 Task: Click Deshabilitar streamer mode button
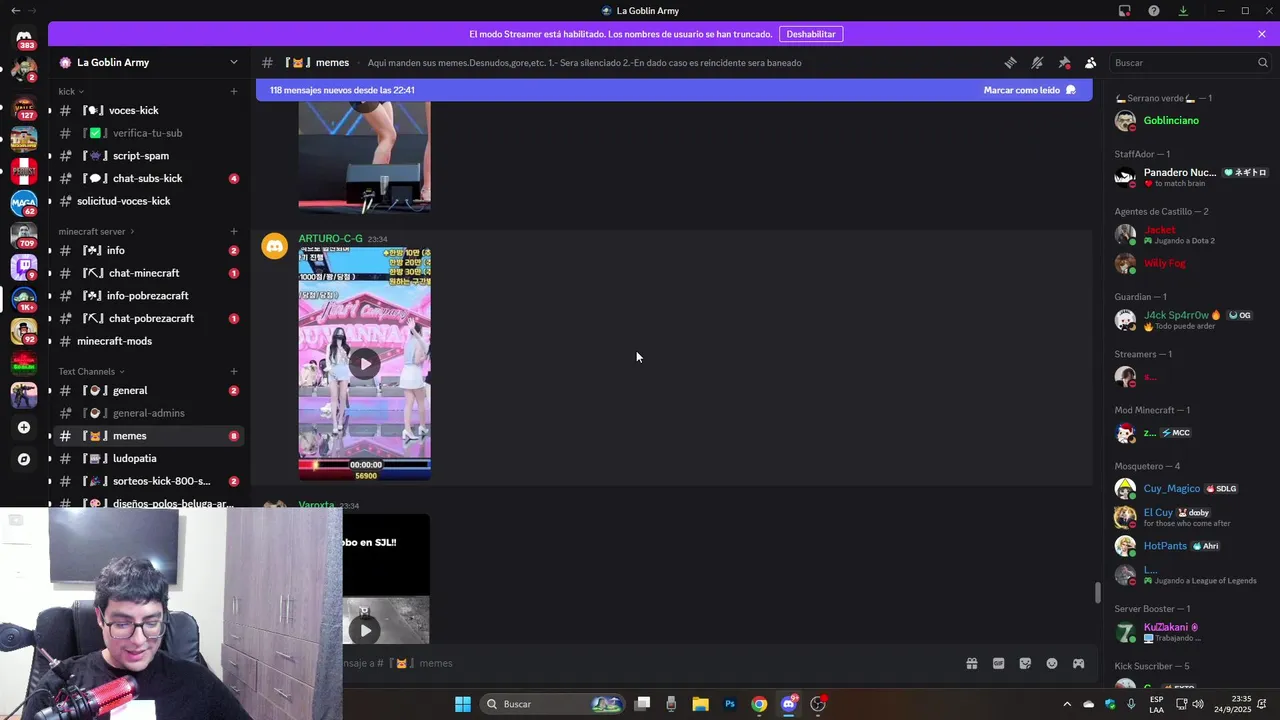(811, 34)
